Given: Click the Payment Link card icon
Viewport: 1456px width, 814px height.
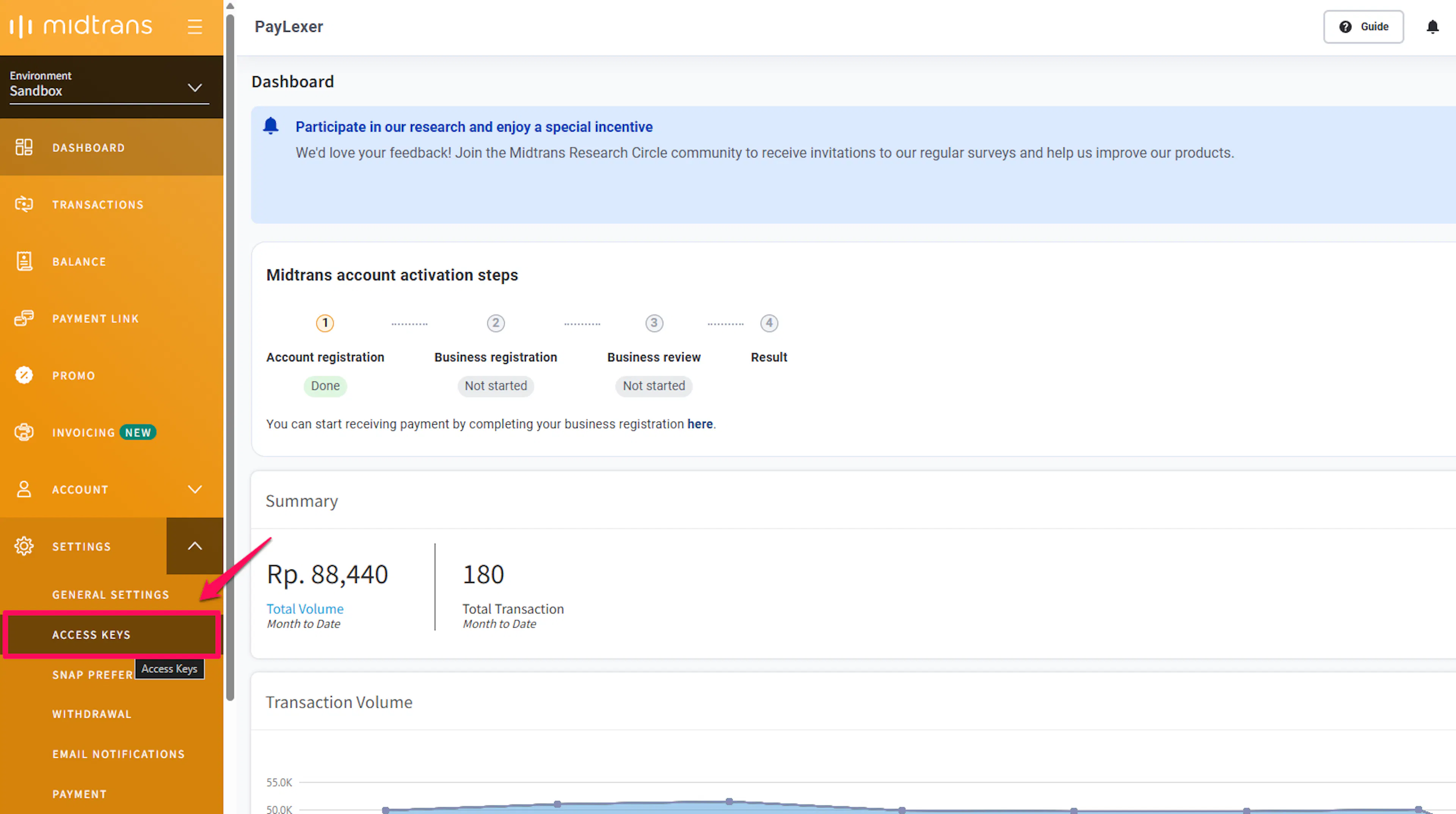Looking at the screenshot, I should tap(24, 318).
